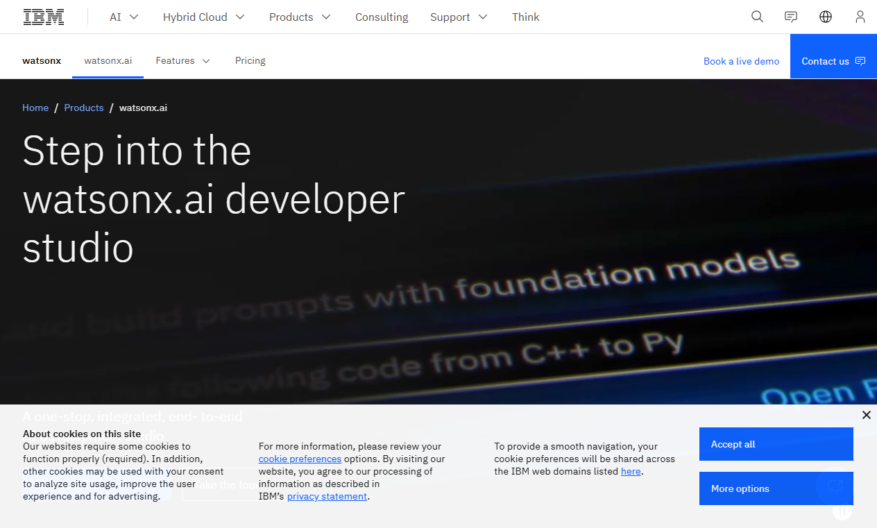The image size is (877, 528).
Task: Open the cookie preferences link
Action: (300, 459)
